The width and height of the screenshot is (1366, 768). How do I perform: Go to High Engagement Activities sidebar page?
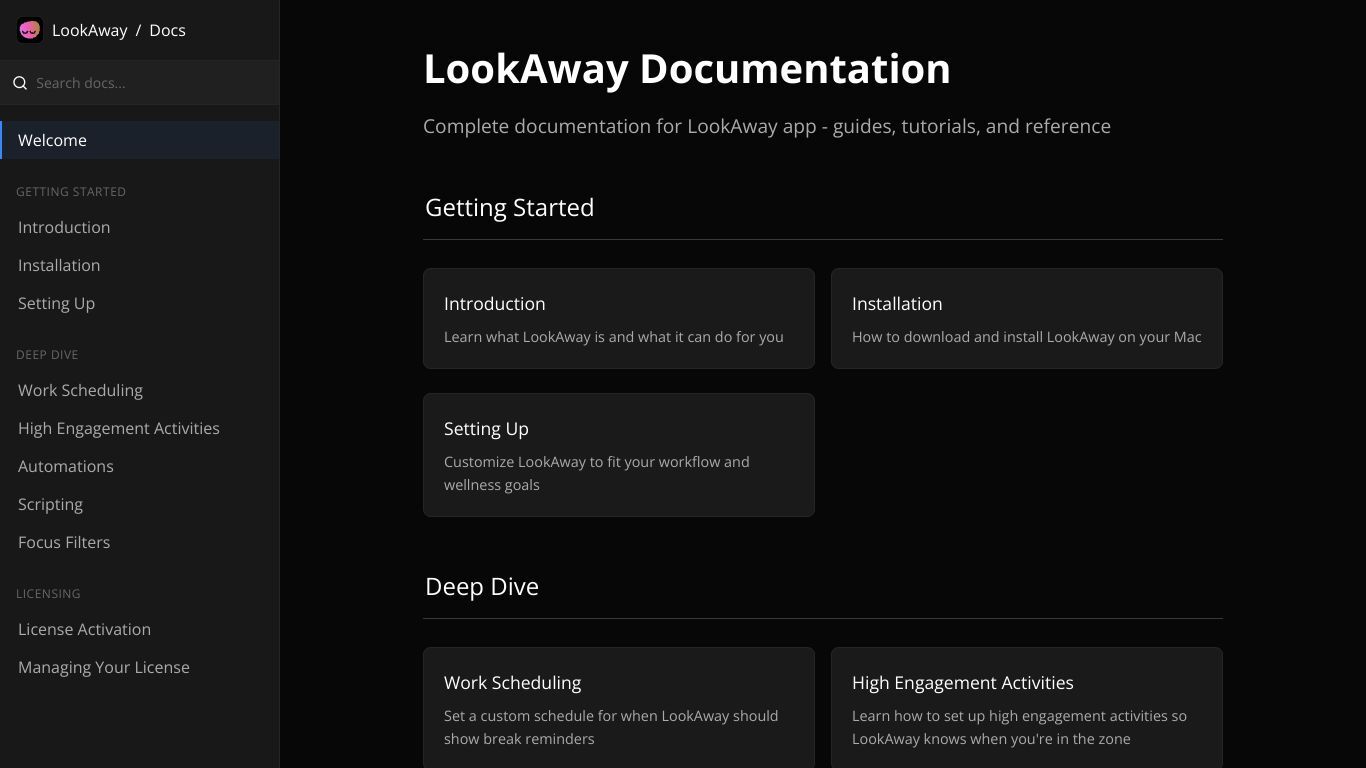coord(140,428)
